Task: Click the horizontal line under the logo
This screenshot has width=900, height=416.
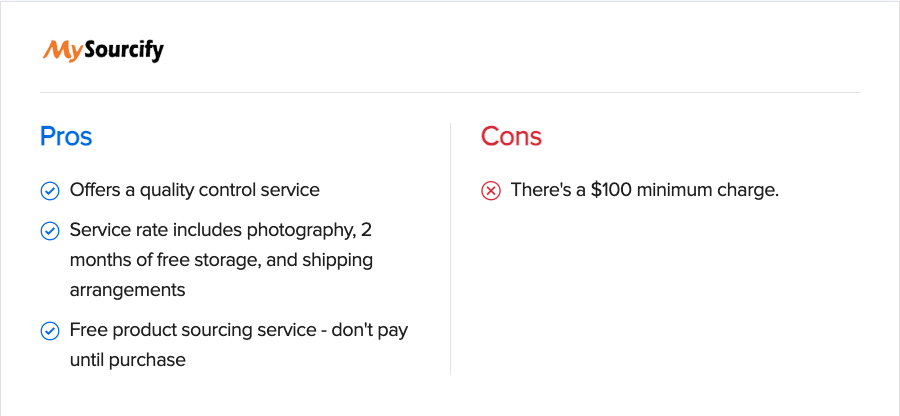Action: pos(450,92)
